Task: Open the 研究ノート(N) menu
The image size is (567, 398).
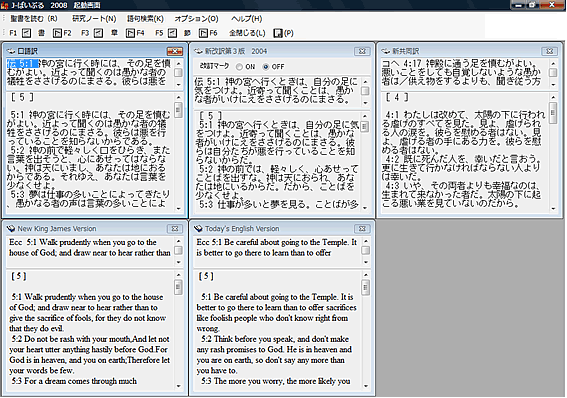Action: click(94, 18)
